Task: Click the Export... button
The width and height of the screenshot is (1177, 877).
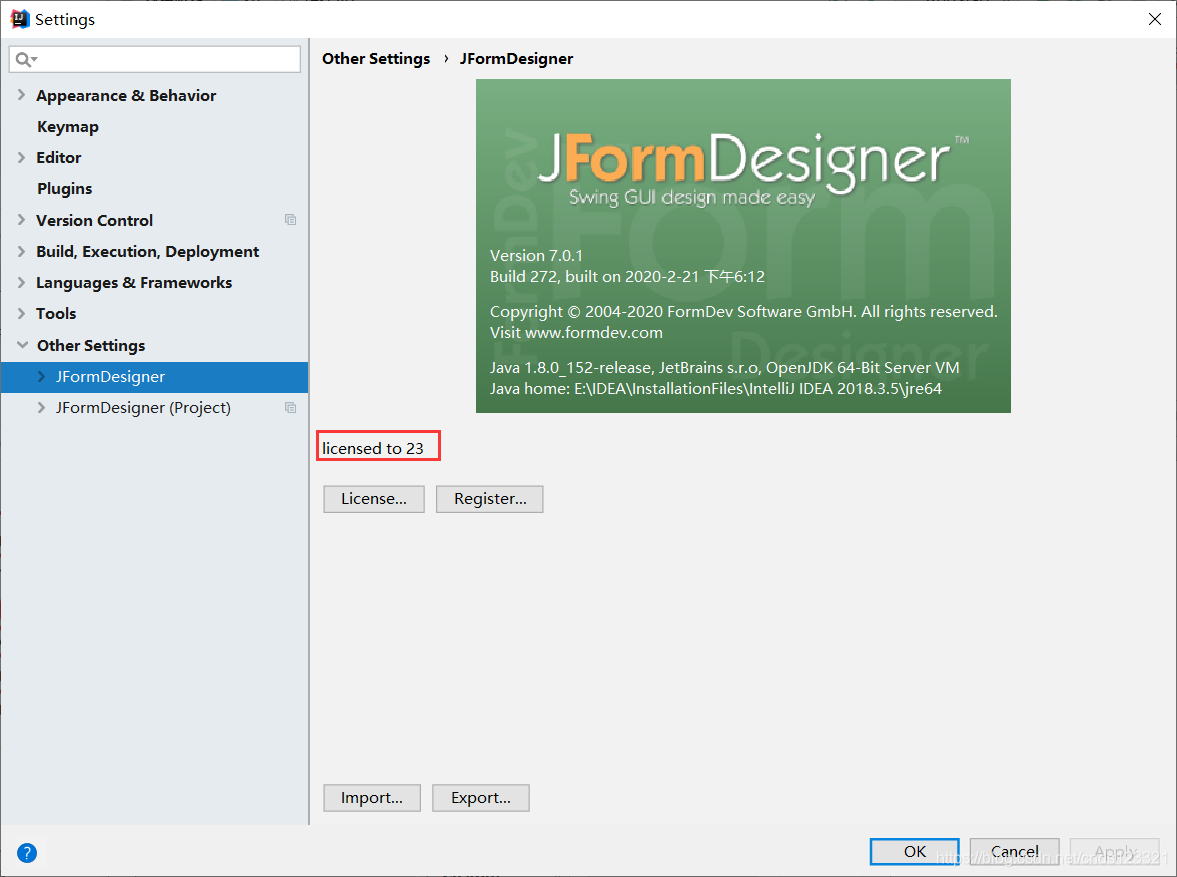Action: pos(480,798)
